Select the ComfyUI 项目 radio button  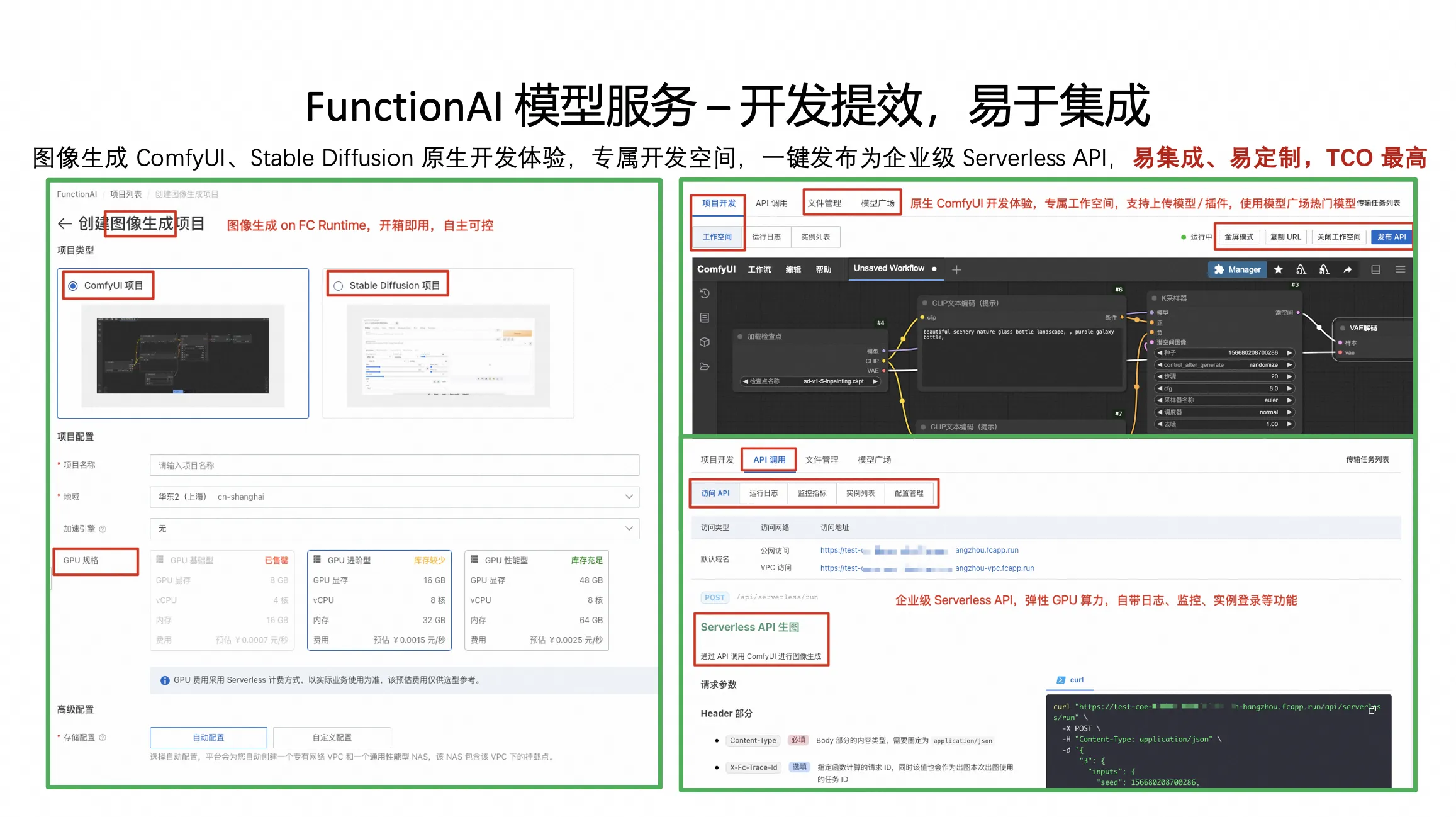click(x=73, y=286)
